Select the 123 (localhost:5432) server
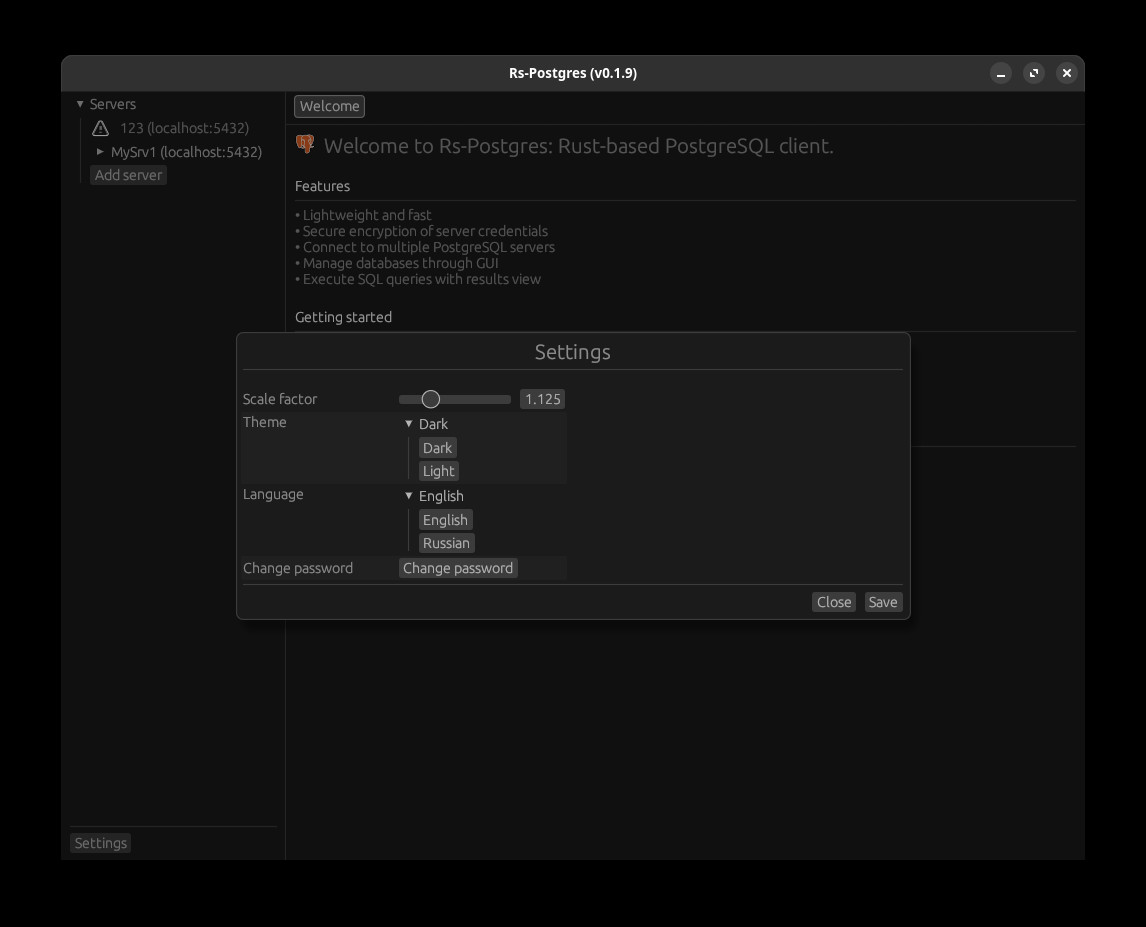Image resolution: width=1146 pixels, height=927 pixels. coord(184,128)
